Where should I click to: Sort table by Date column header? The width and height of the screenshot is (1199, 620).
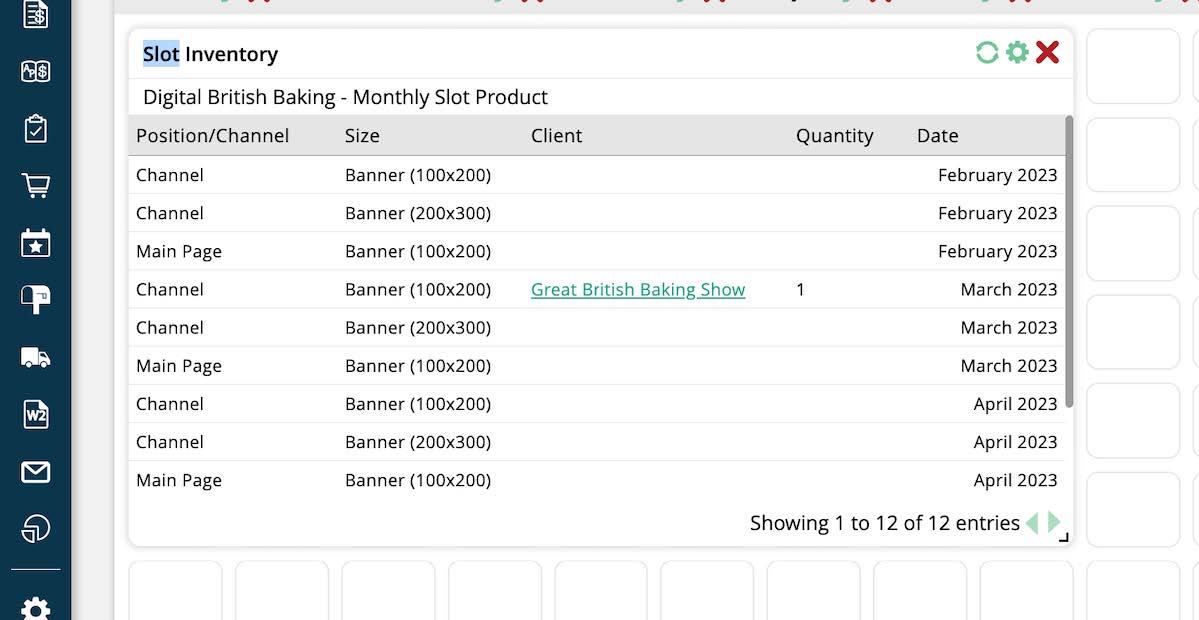[937, 136]
